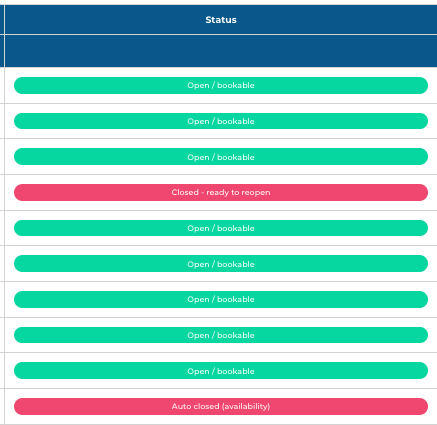Click the Auto closed (availability) status pill

(x=221, y=406)
